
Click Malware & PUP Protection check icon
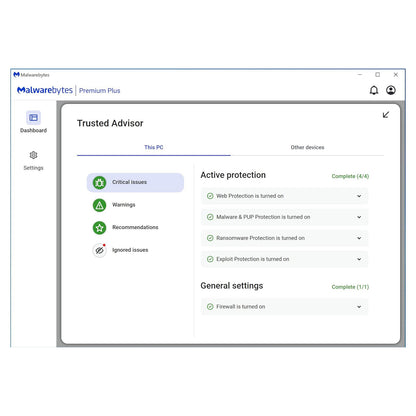tap(210, 217)
